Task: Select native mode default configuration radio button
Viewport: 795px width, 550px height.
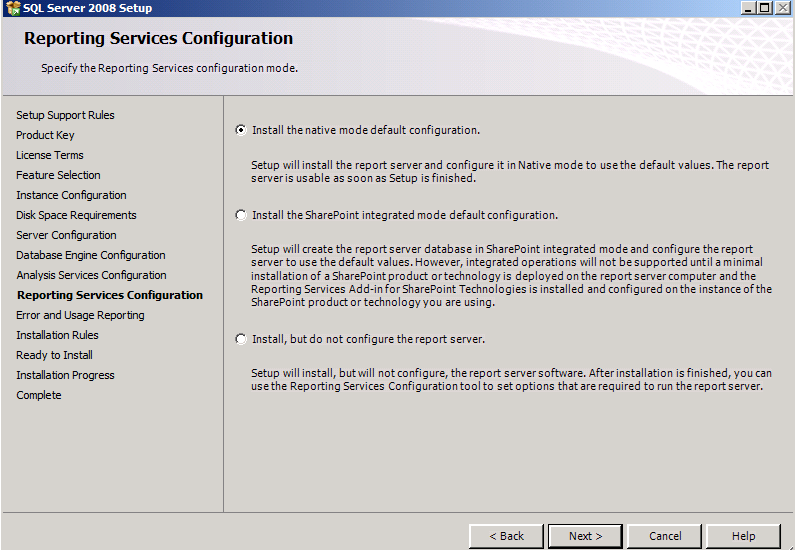Action: coord(241,130)
